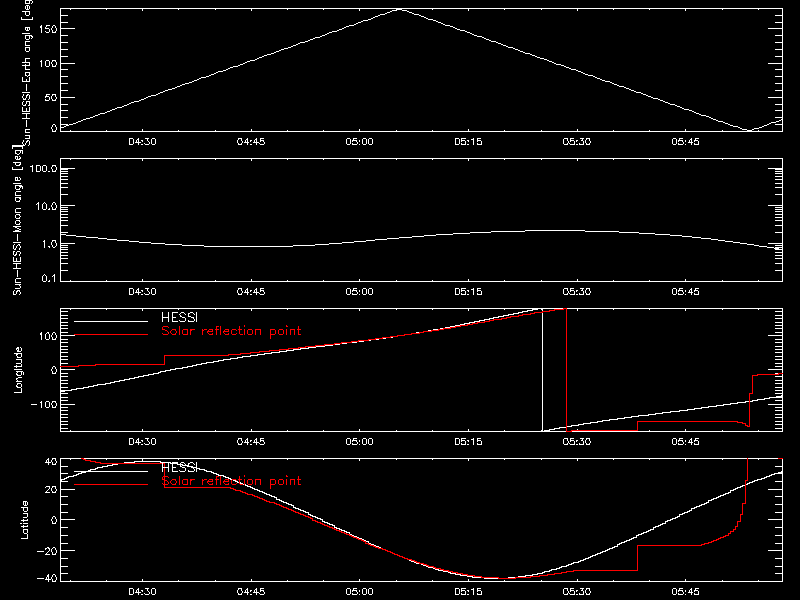Image resolution: width=800 pixels, height=600 pixels.
Task: Click the "1.0" tick label on Moon angle axis
Action: [x=48, y=244]
